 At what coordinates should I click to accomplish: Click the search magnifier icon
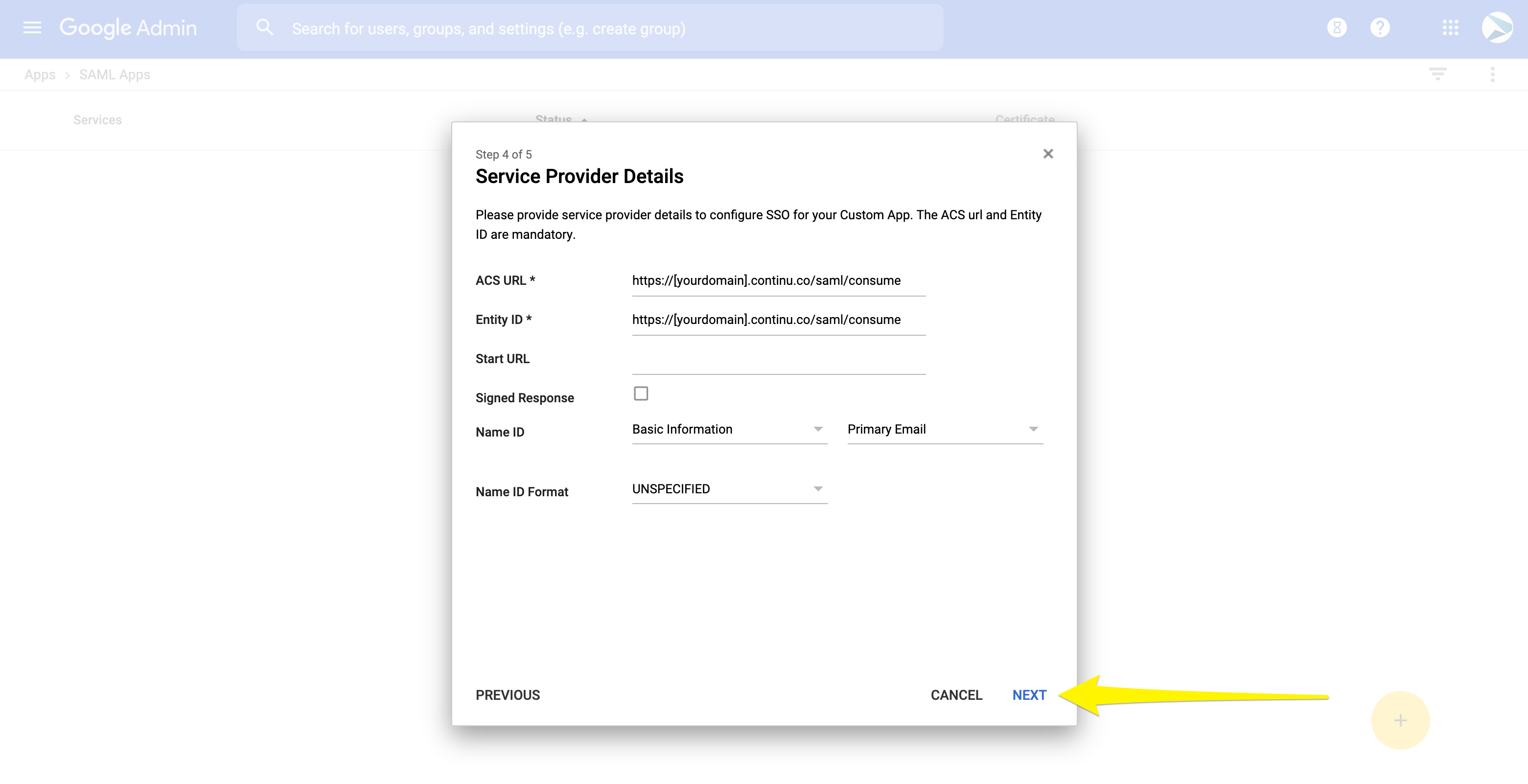(265, 28)
